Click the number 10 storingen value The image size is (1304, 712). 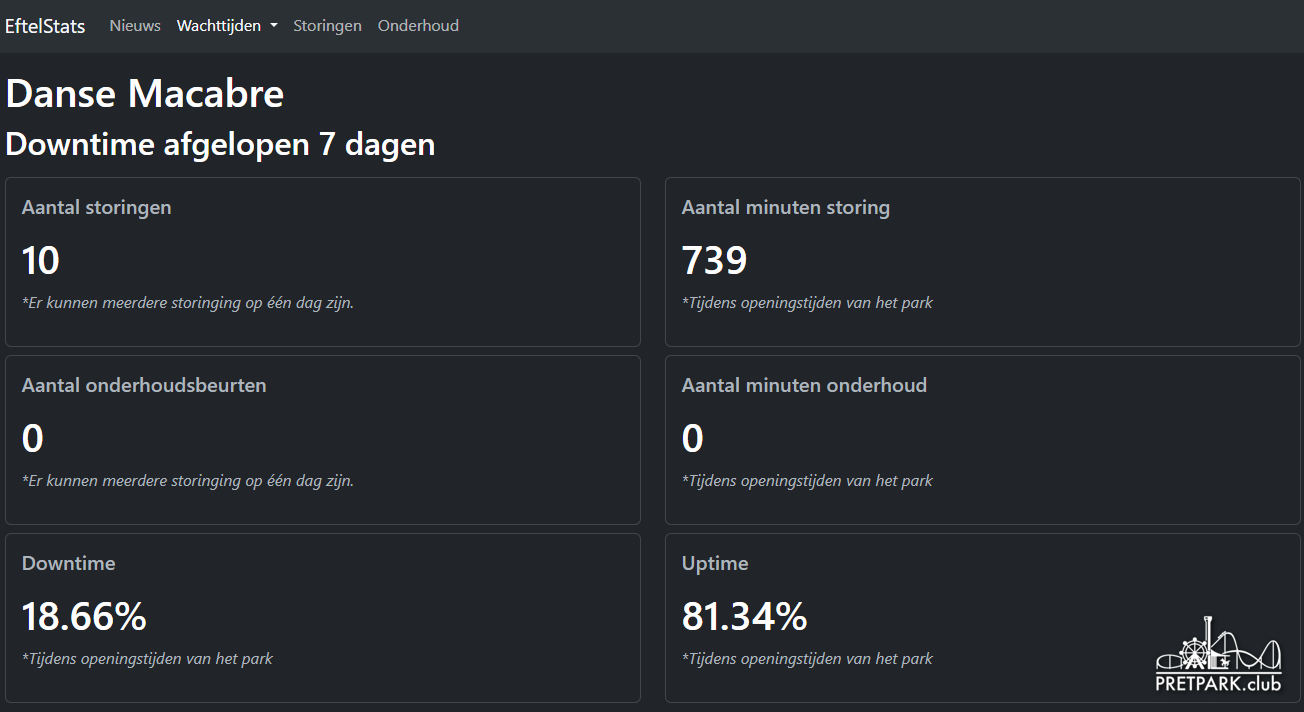[41, 261]
